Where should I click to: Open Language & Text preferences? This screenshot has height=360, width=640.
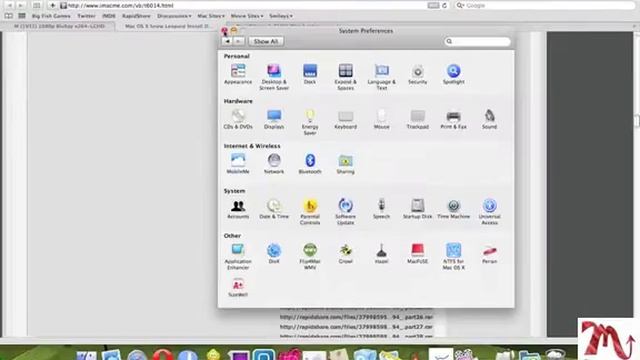click(x=382, y=77)
